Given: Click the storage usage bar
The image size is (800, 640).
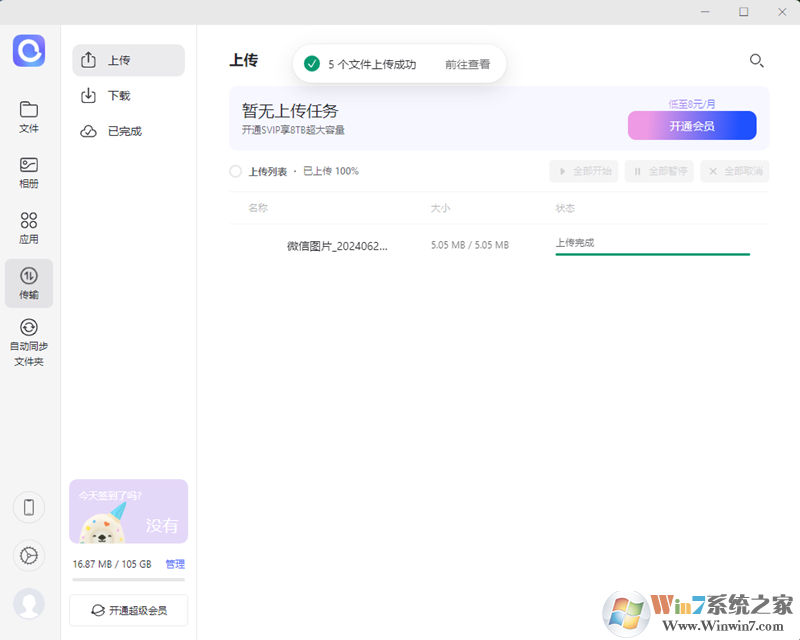Looking at the screenshot, I should tap(129, 579).
